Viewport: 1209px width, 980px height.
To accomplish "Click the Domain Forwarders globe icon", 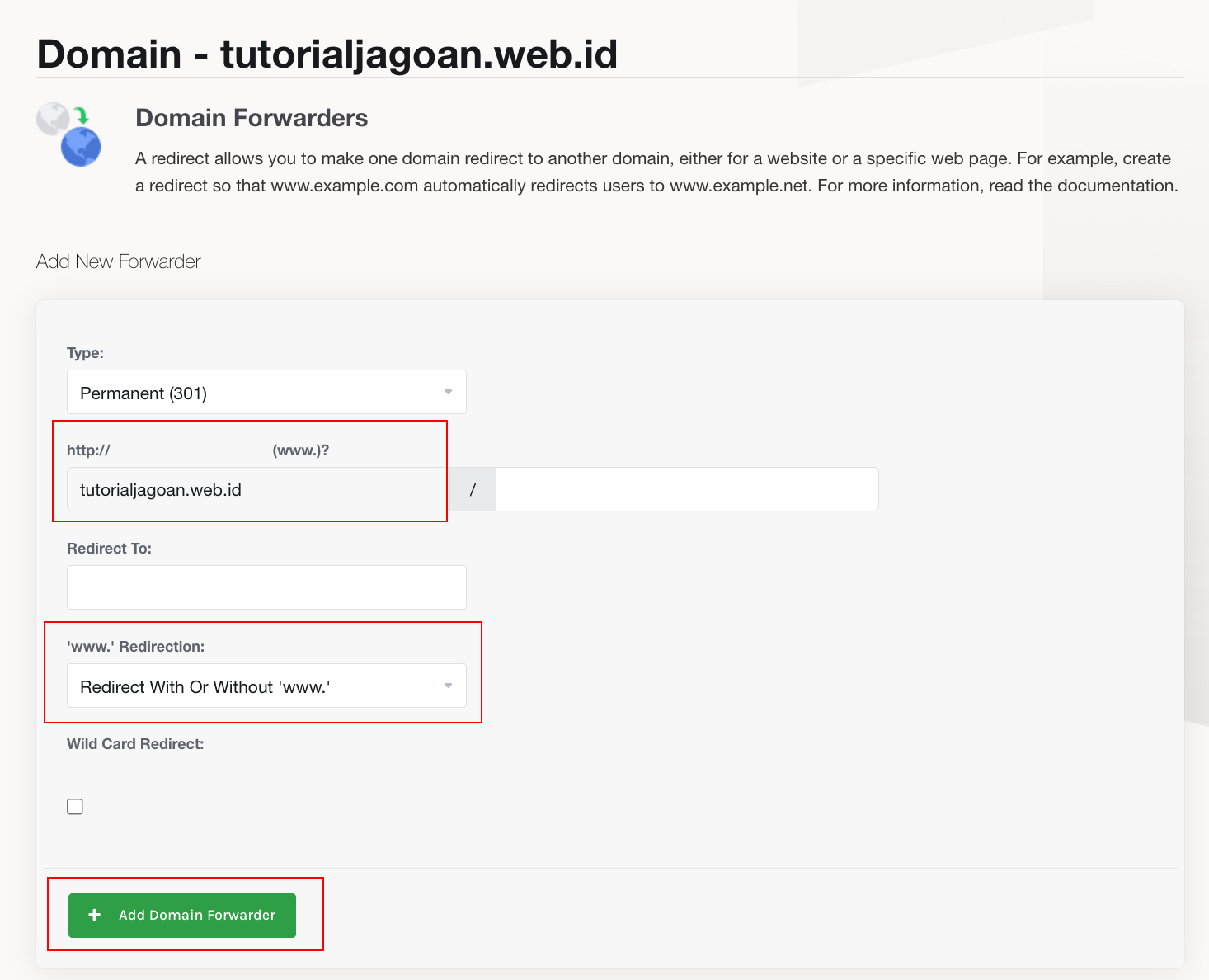I will (68, 134).
